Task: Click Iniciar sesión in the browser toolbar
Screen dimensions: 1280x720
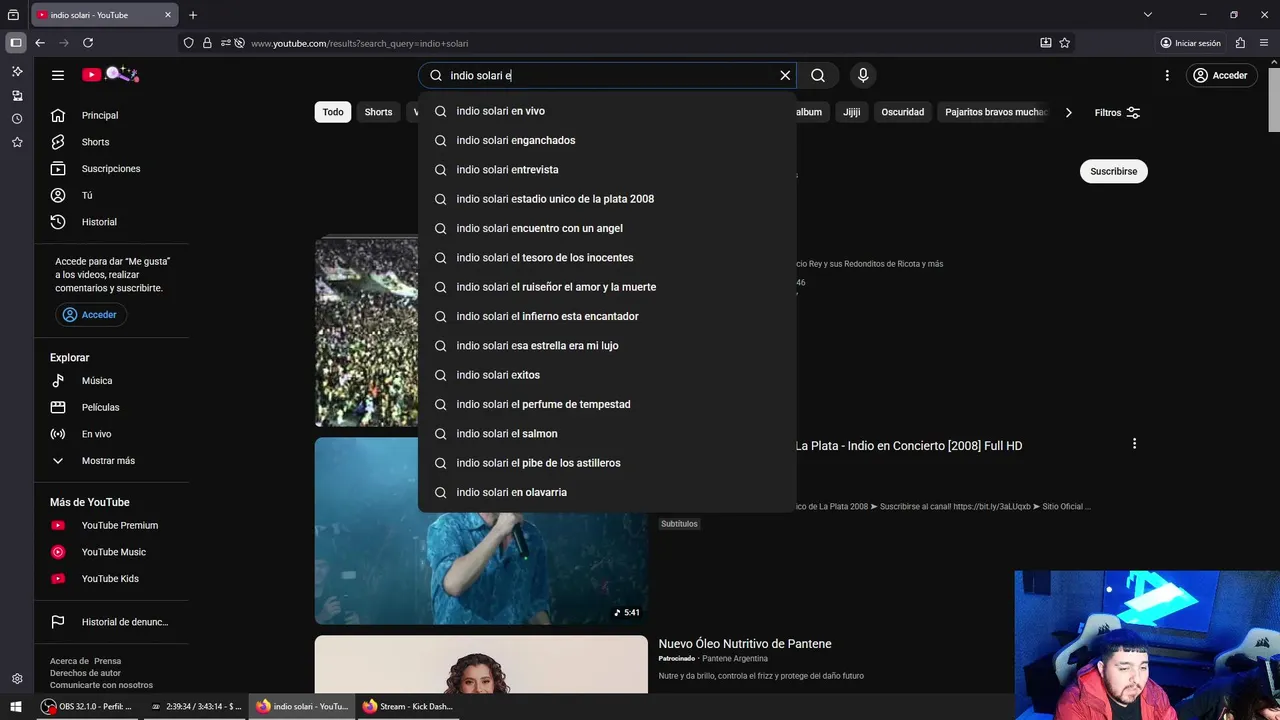Action: (1190, 43)
